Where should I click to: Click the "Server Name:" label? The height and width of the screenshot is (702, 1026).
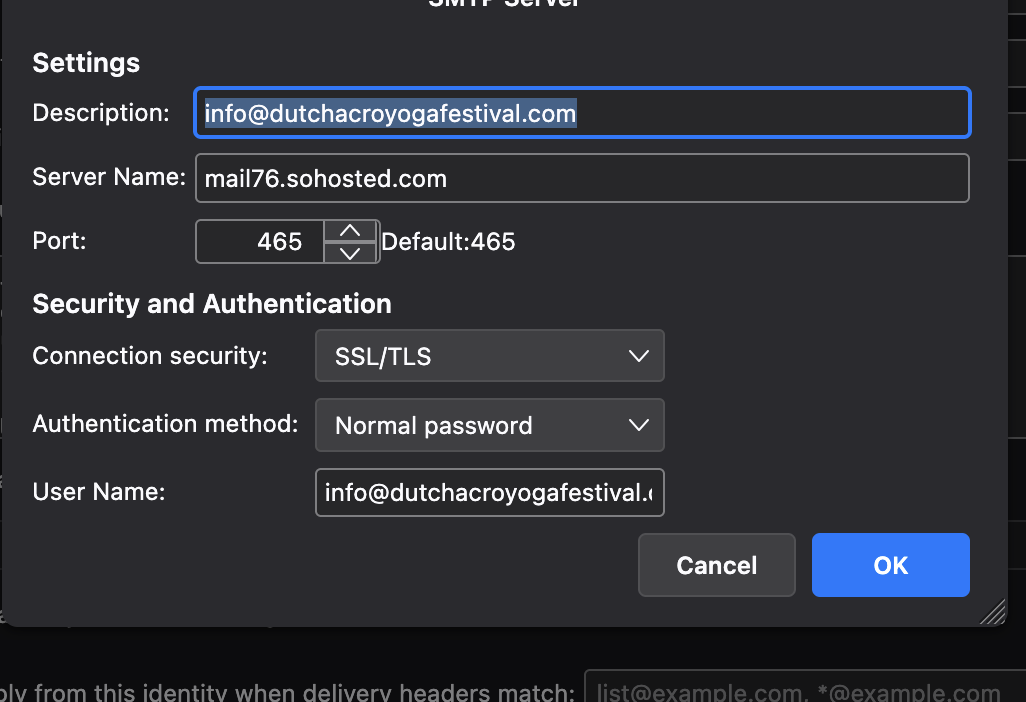tap(109, 178)
